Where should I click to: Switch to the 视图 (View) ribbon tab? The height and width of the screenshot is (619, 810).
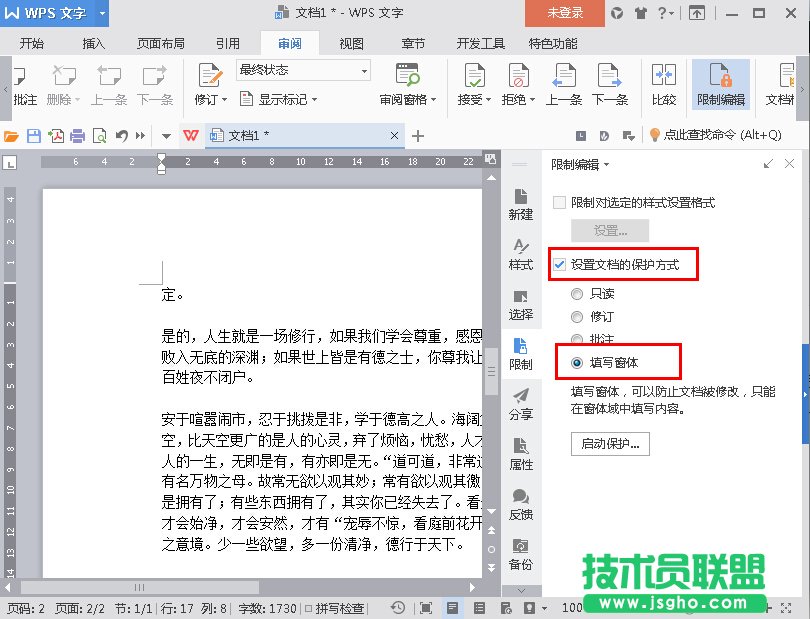pos(351,44)
